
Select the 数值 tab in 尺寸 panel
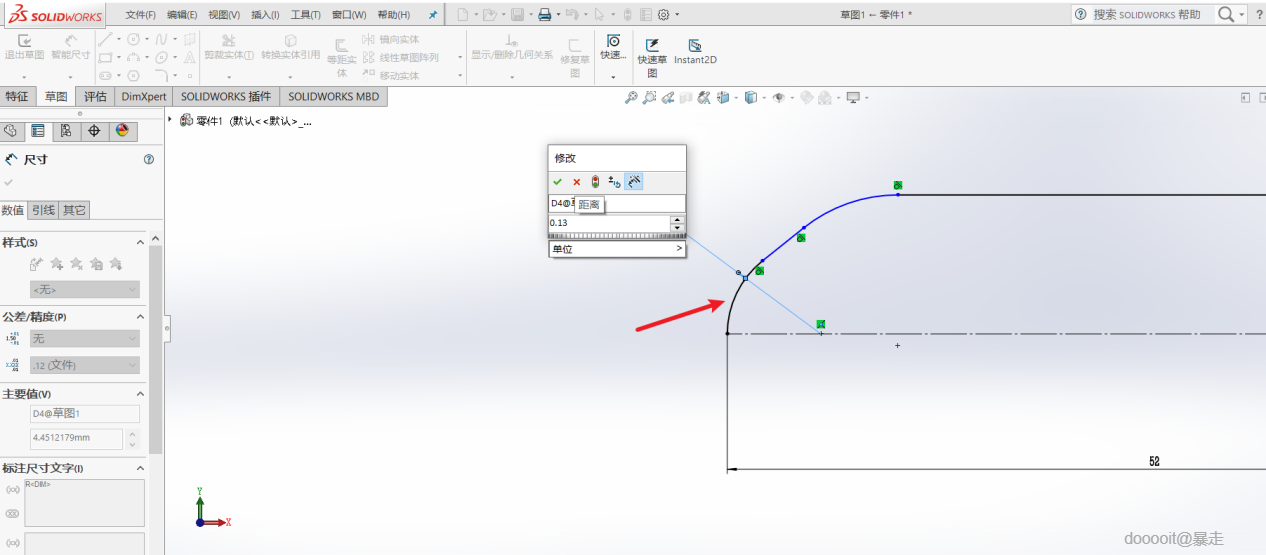pyautogui.click(x=14, y=210)
